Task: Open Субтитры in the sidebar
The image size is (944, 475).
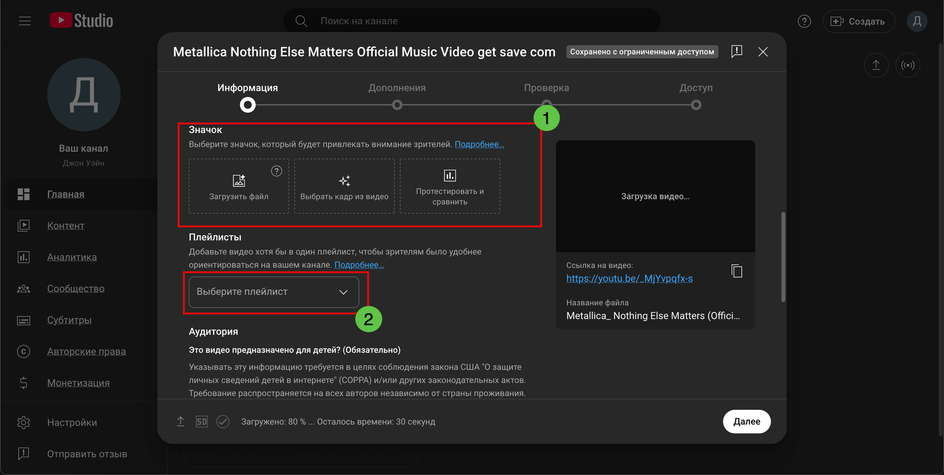Action: pos(69,320)
